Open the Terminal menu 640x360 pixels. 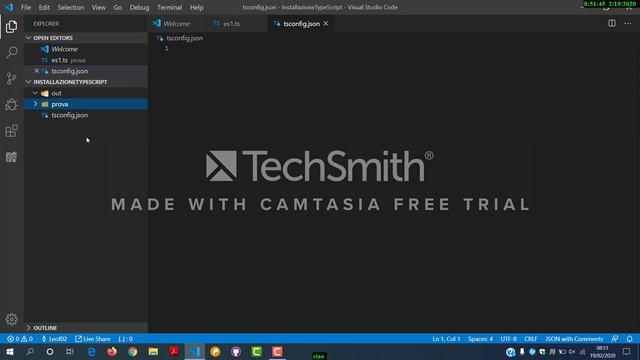coord(169,7)
